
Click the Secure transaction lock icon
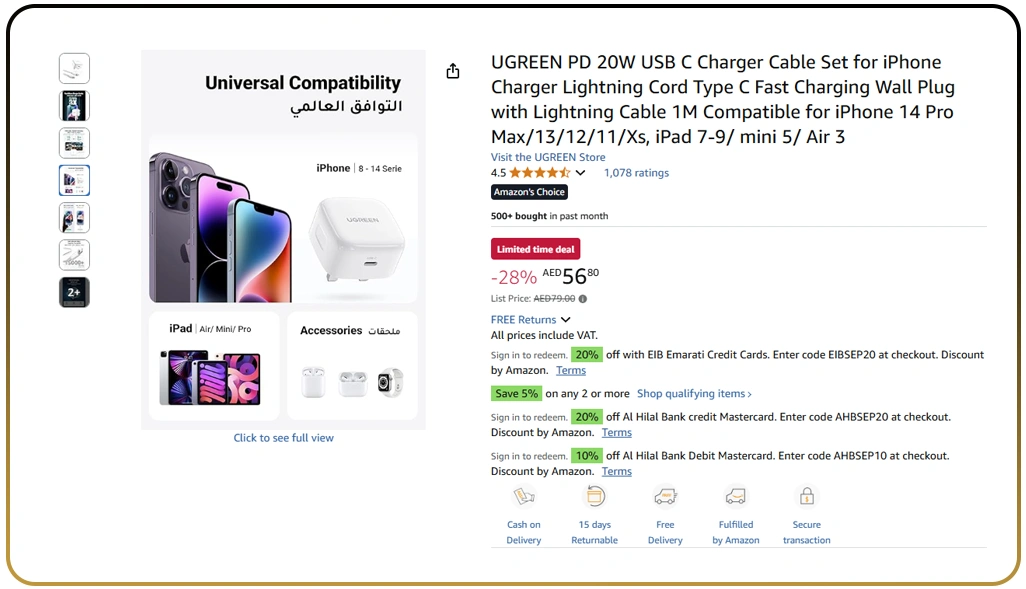tap(806, 495)
